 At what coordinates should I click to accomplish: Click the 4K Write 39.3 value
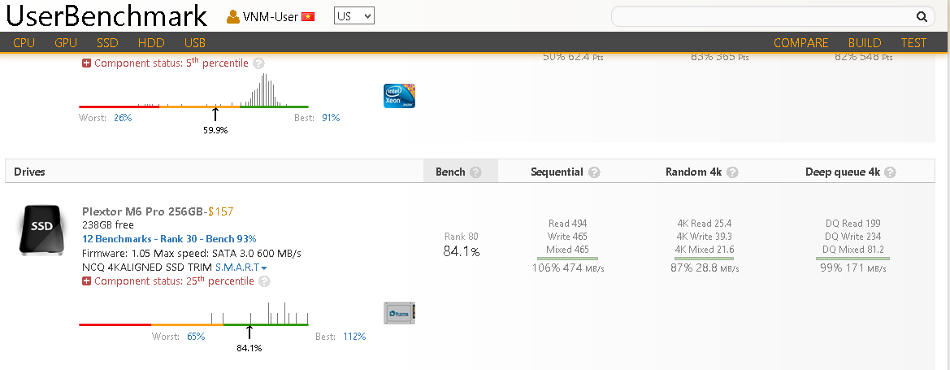pyautogui.click(x=705, y=237)
